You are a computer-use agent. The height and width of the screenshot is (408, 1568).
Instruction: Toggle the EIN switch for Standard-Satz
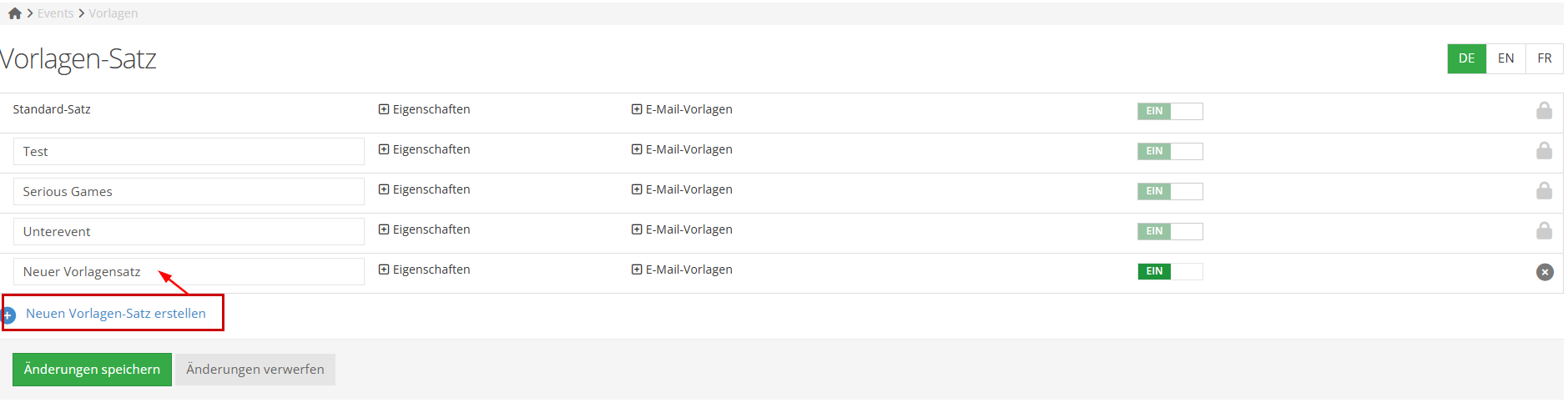tap(1169, 111)
